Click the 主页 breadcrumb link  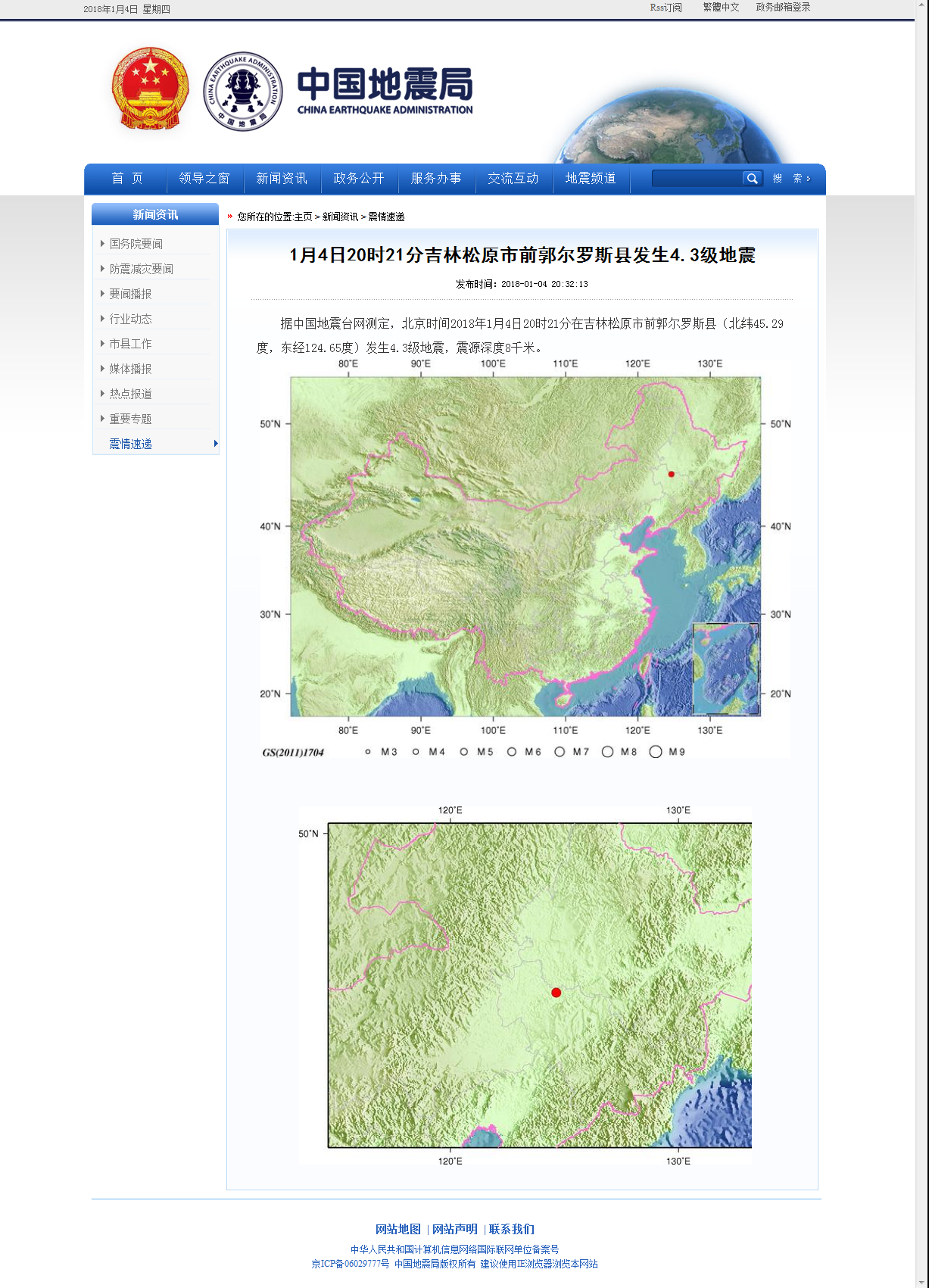pyautogui.click(x=303, y=217)
